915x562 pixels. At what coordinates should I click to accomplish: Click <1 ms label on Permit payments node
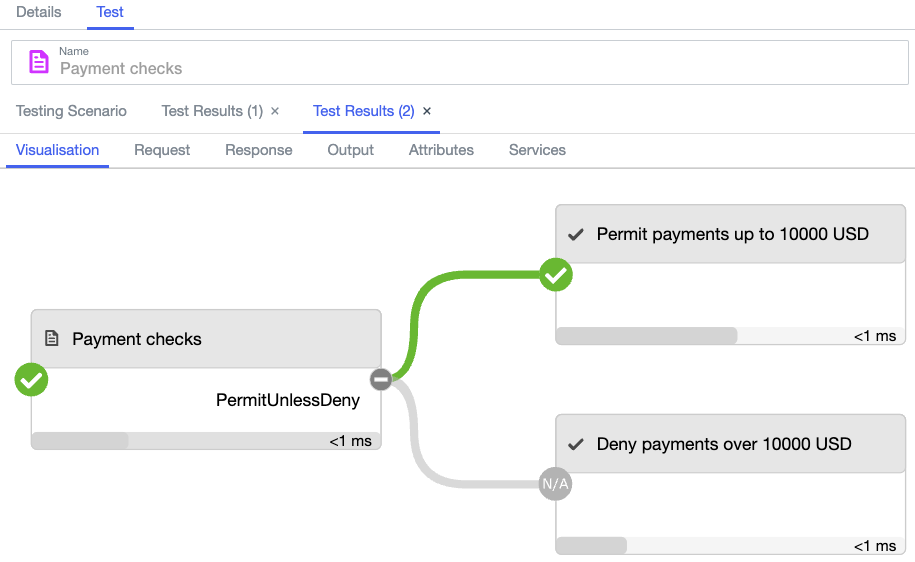click(x=875, y=336)
